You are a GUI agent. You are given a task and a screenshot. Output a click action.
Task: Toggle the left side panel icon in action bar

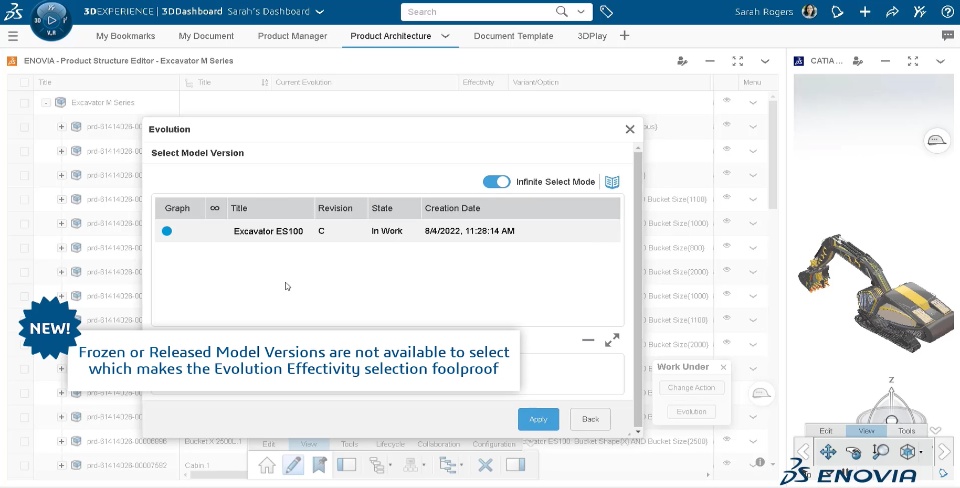[347, 465]
